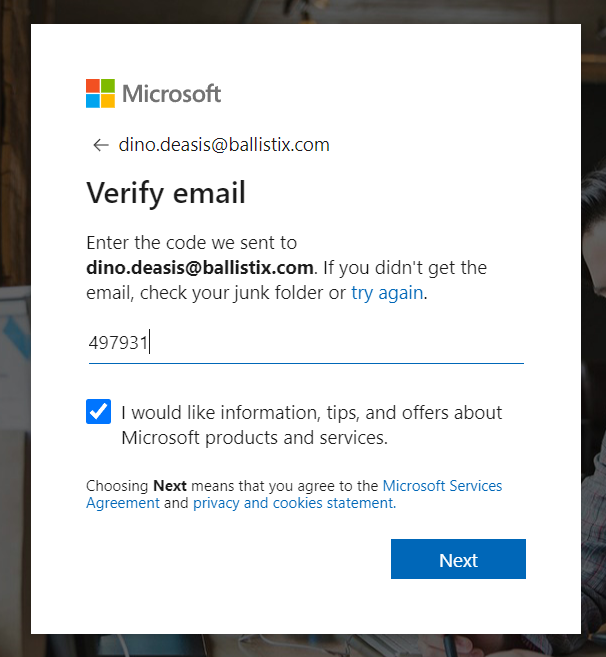
Task: Click the "Choosing" word in the agreement notice
Action: coord(117,486)
